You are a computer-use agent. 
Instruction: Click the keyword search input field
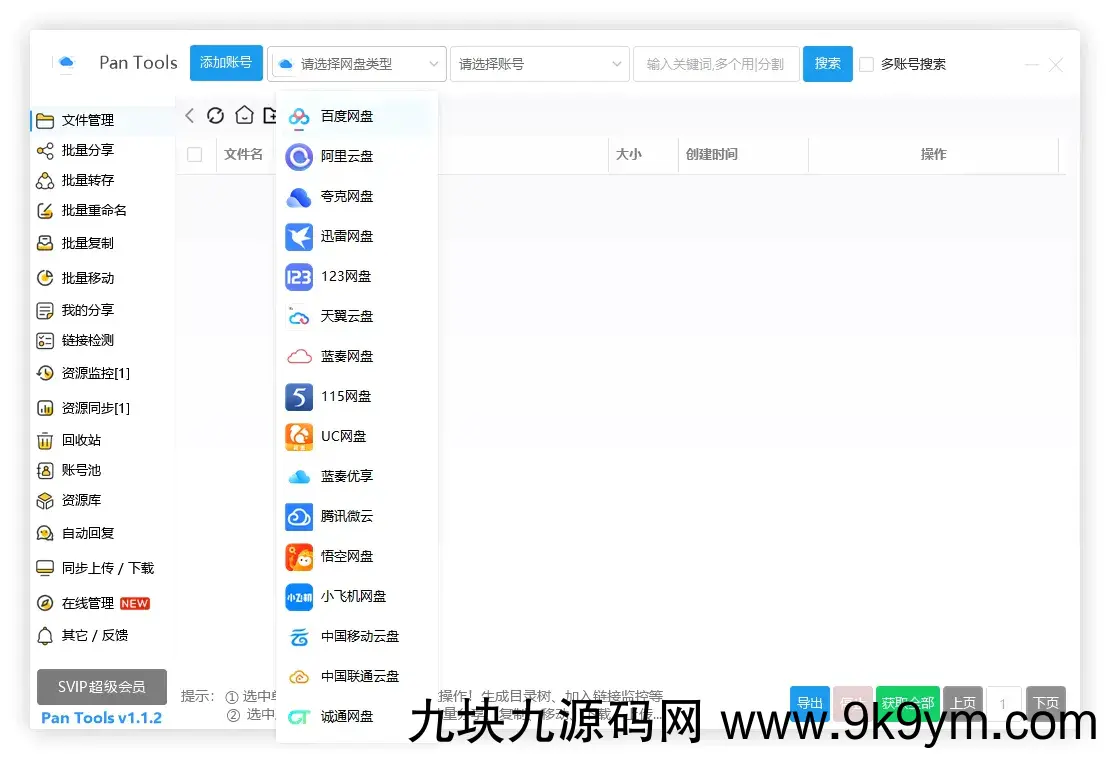[x=715, y=64]
